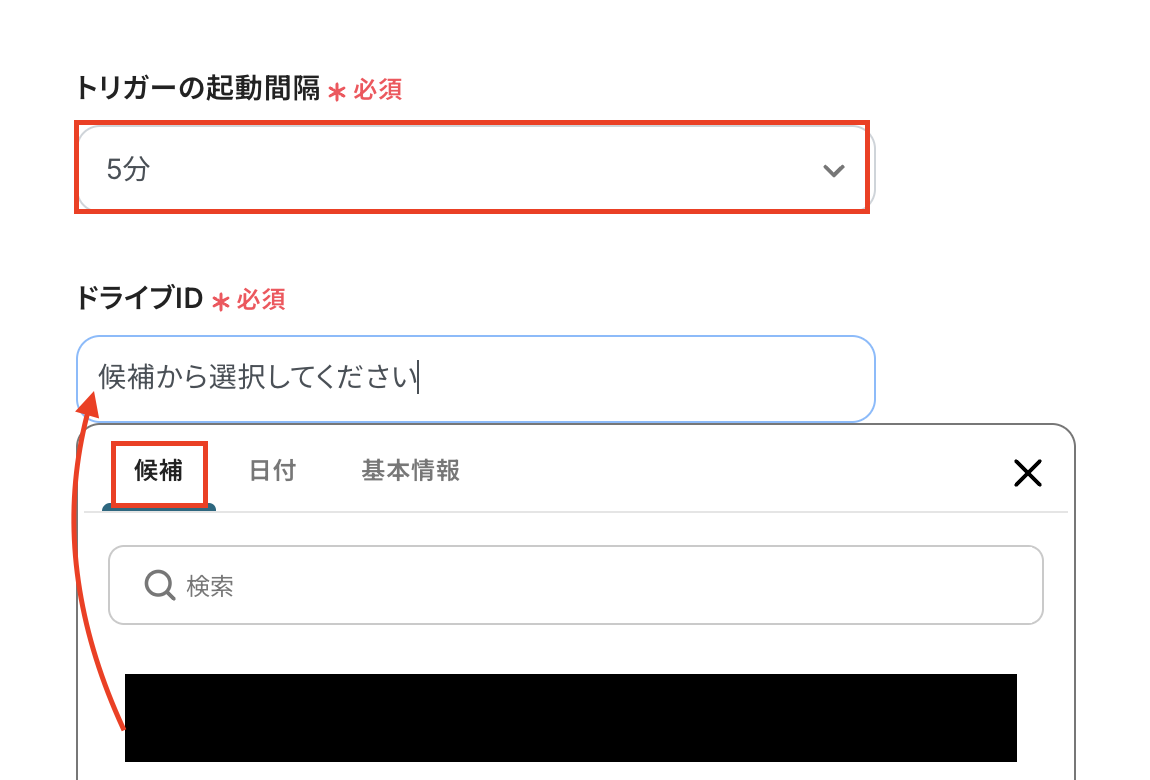Click 必須 marker beside トリガーの起動間隔
Image resolution: width=1150 pixels, height=780 pixels.
coord(378,89)
